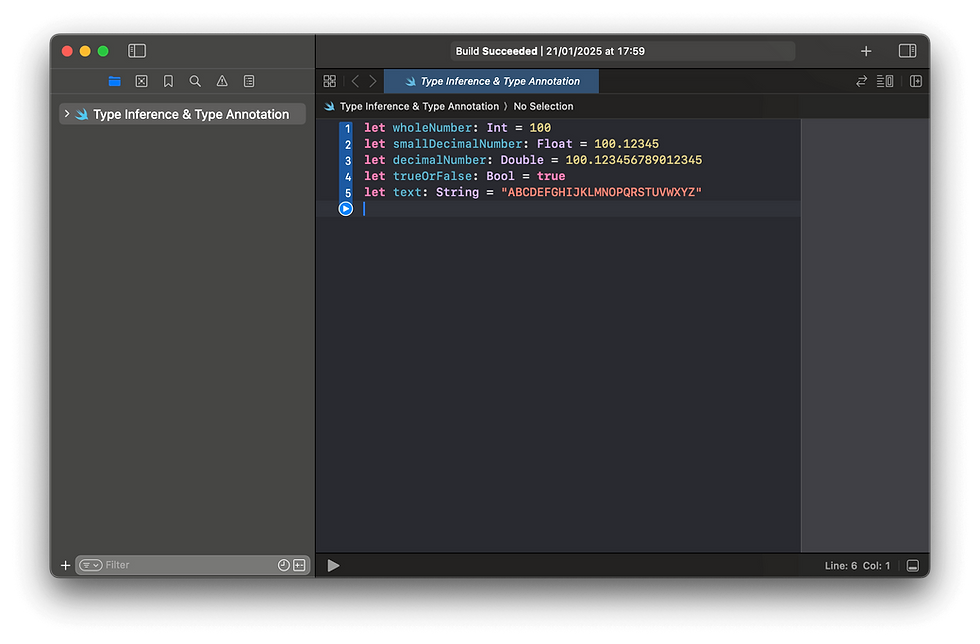Image resolution: width=980 pixels, height=644 pixels.
Task: Click the editor grid layout icon
Action: (329, 80)
